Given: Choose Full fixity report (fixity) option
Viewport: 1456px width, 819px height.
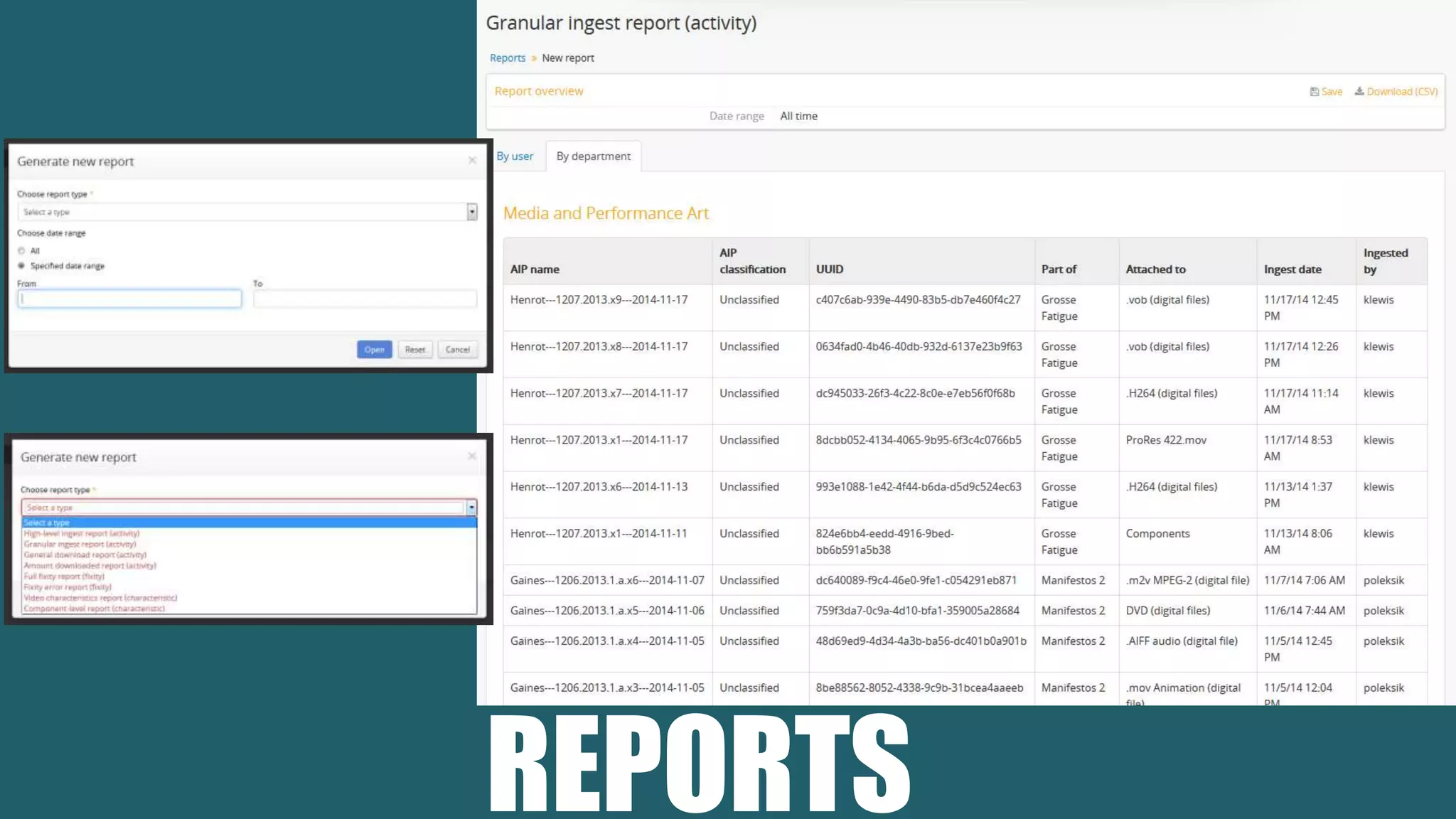Looking at the screenshot, I should pyautogui.click(x=64, y=577).
